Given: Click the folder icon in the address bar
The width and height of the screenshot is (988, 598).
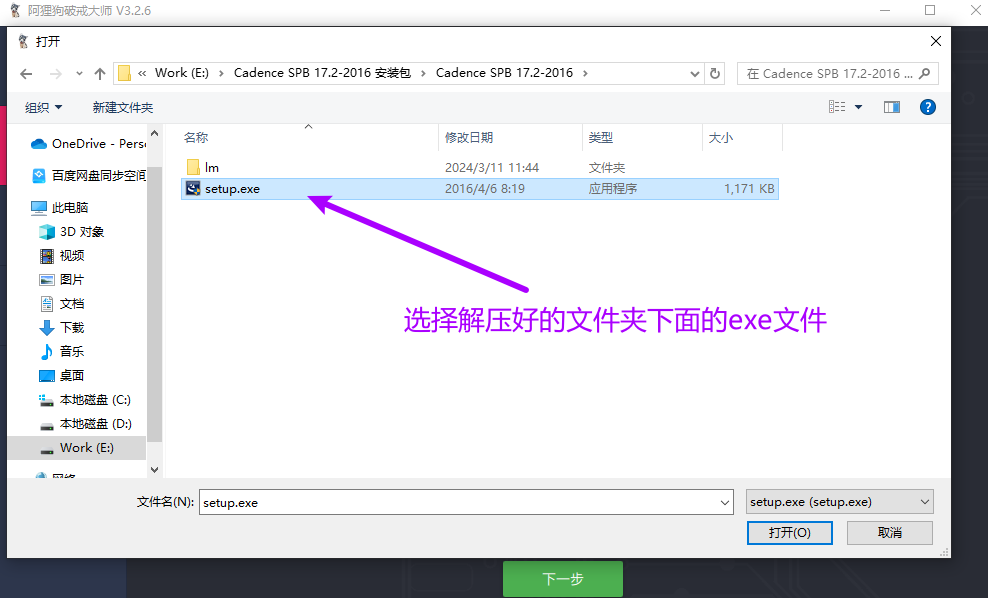Looking at the screenshot, I should pos(125,73).
